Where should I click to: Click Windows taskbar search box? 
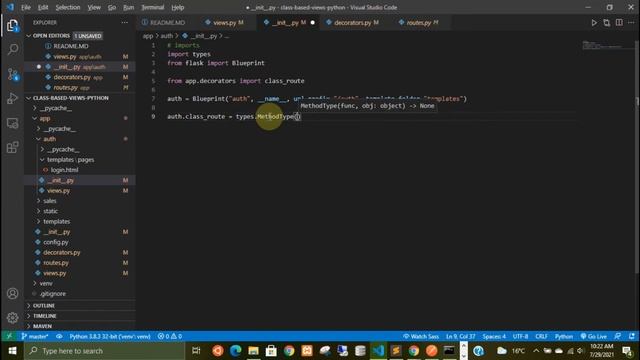[x=105, y=351]
